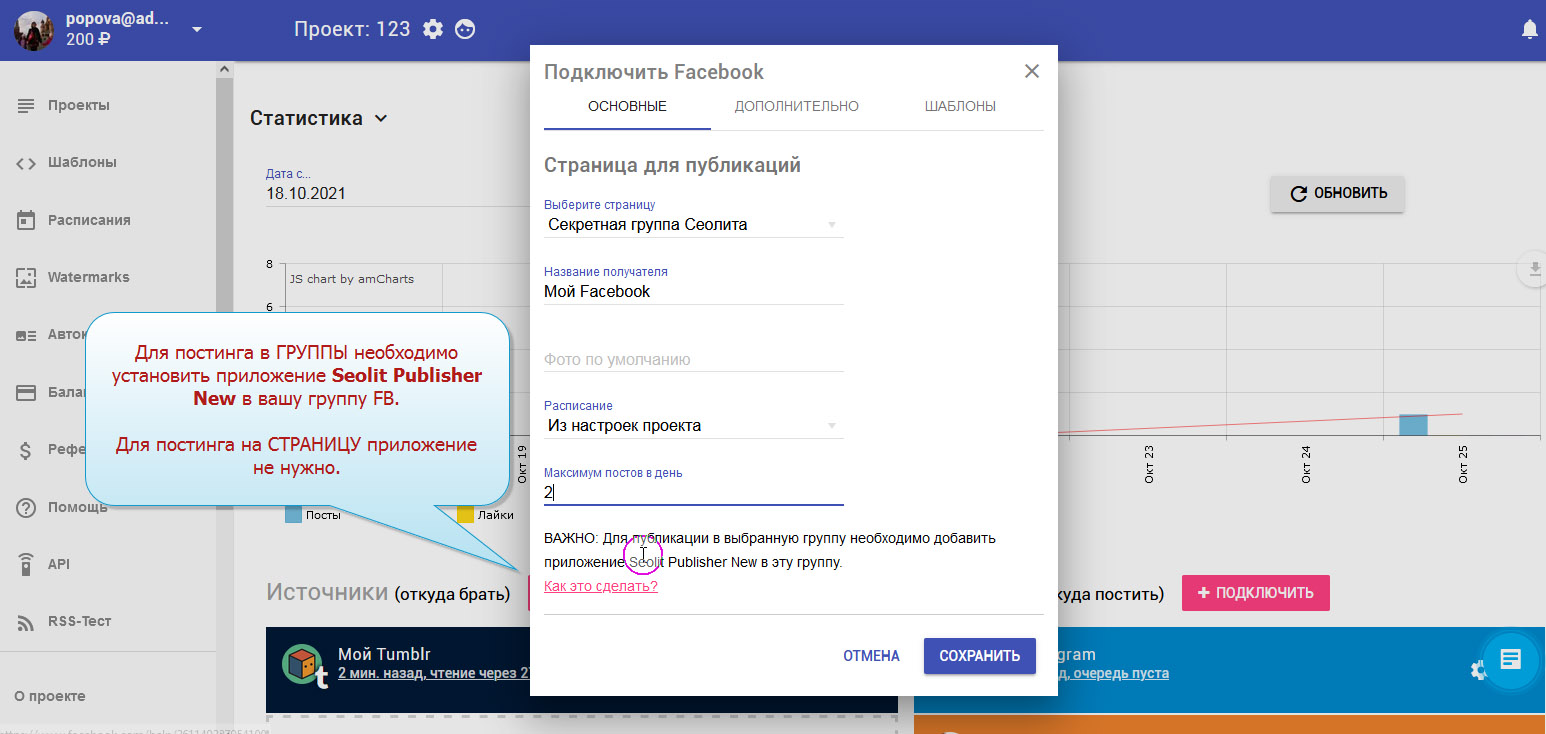Switch to the Шаблоны tab in dialog
1546x734 pixels.
pyautogui.click(x=960, y=106)
